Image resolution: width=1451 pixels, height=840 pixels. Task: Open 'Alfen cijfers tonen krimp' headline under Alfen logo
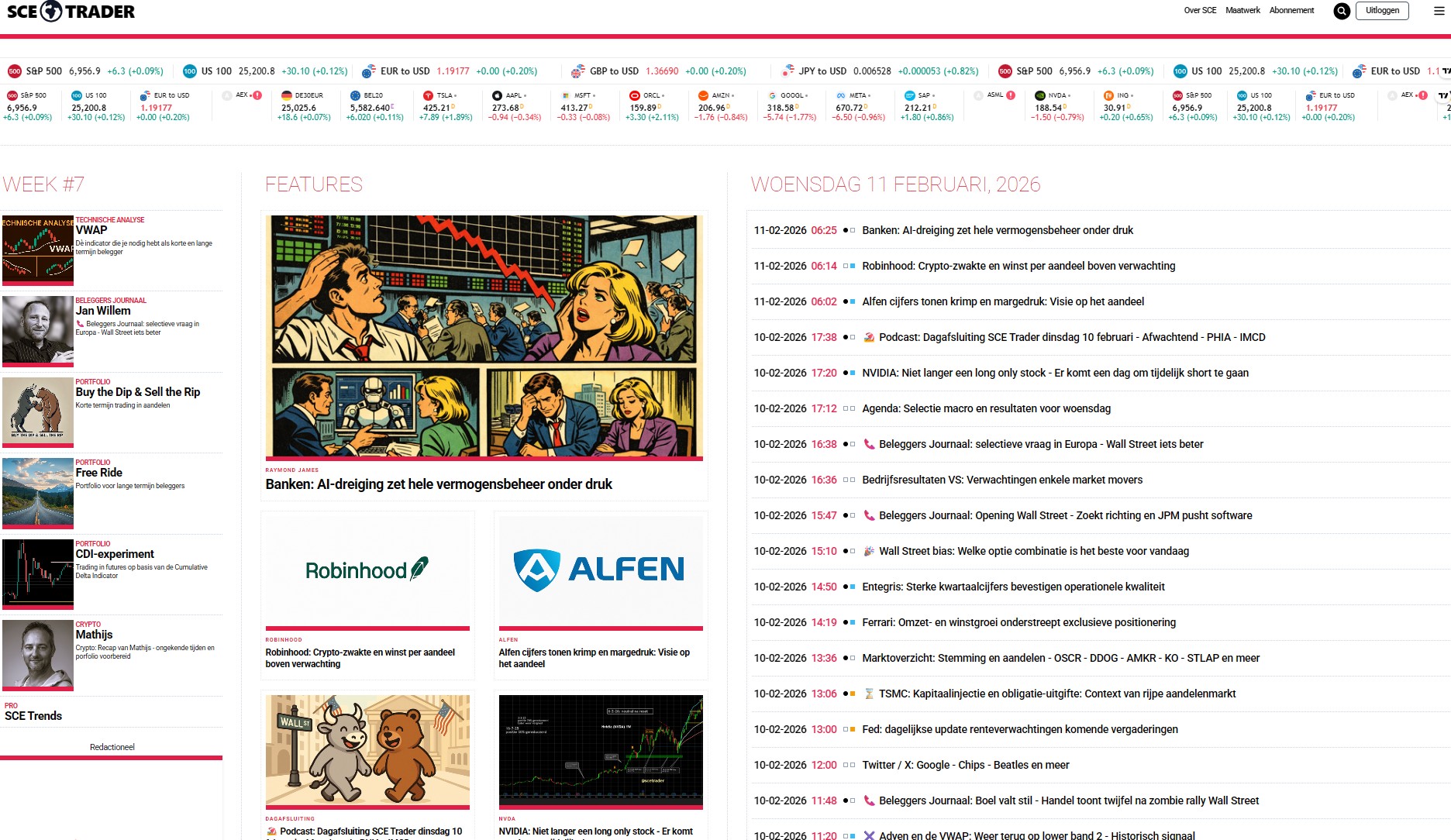595,658
